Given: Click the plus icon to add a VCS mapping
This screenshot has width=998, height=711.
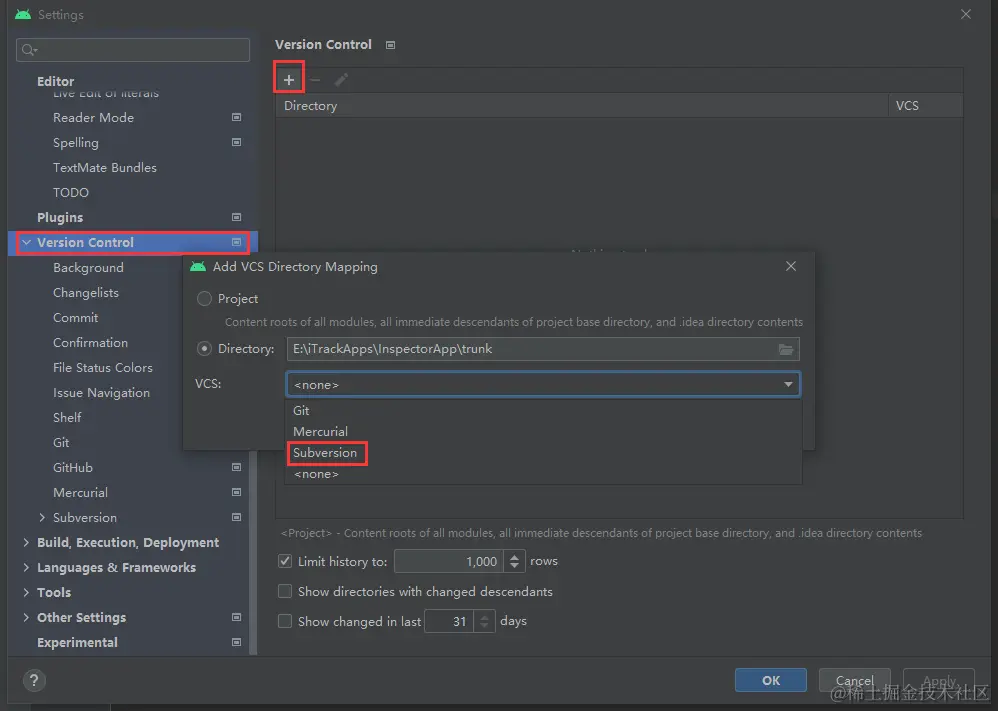Looking at the screenshot, I should pyautogui.click(x=289, y=80).
